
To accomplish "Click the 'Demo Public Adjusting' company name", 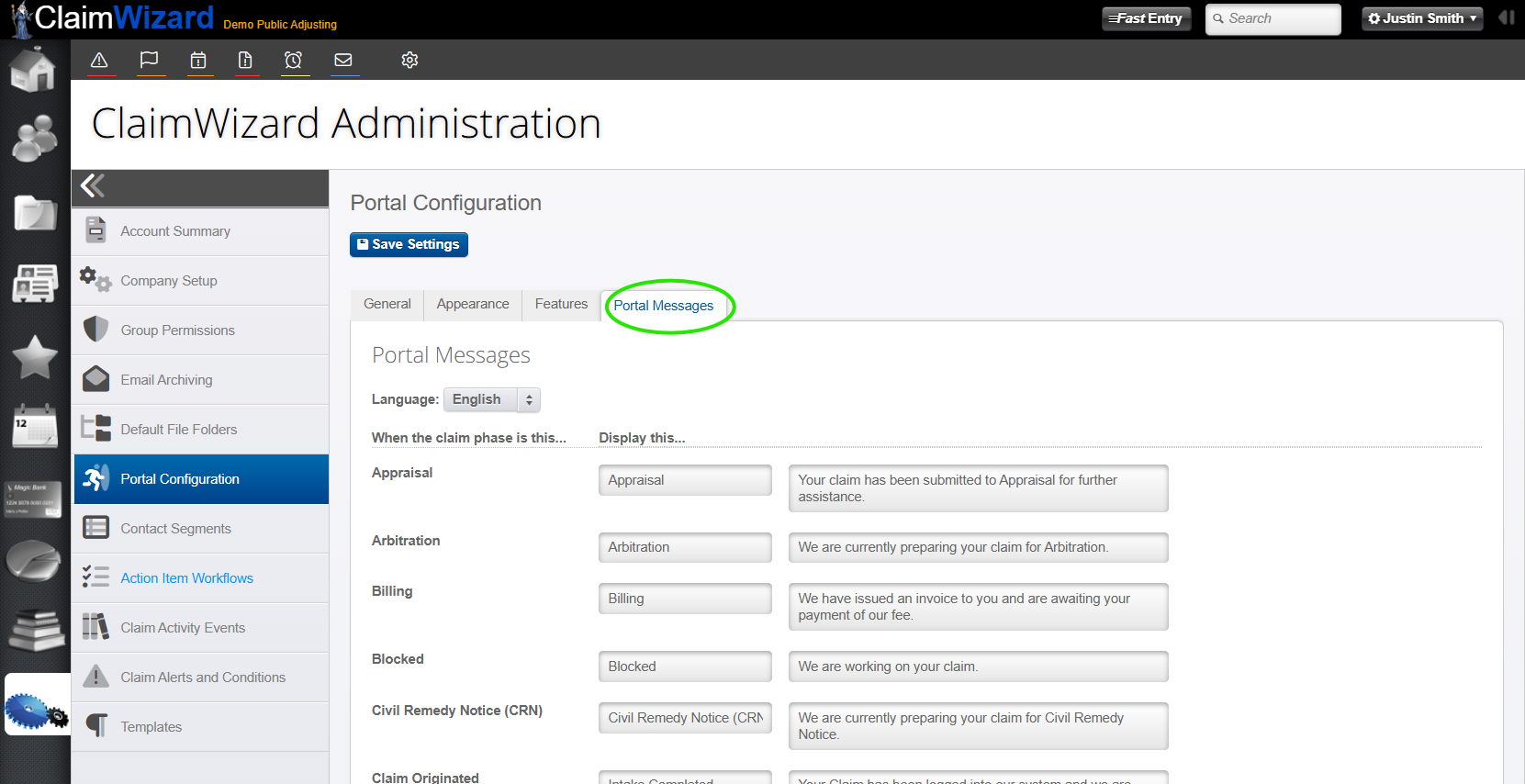I will point(280,25).
